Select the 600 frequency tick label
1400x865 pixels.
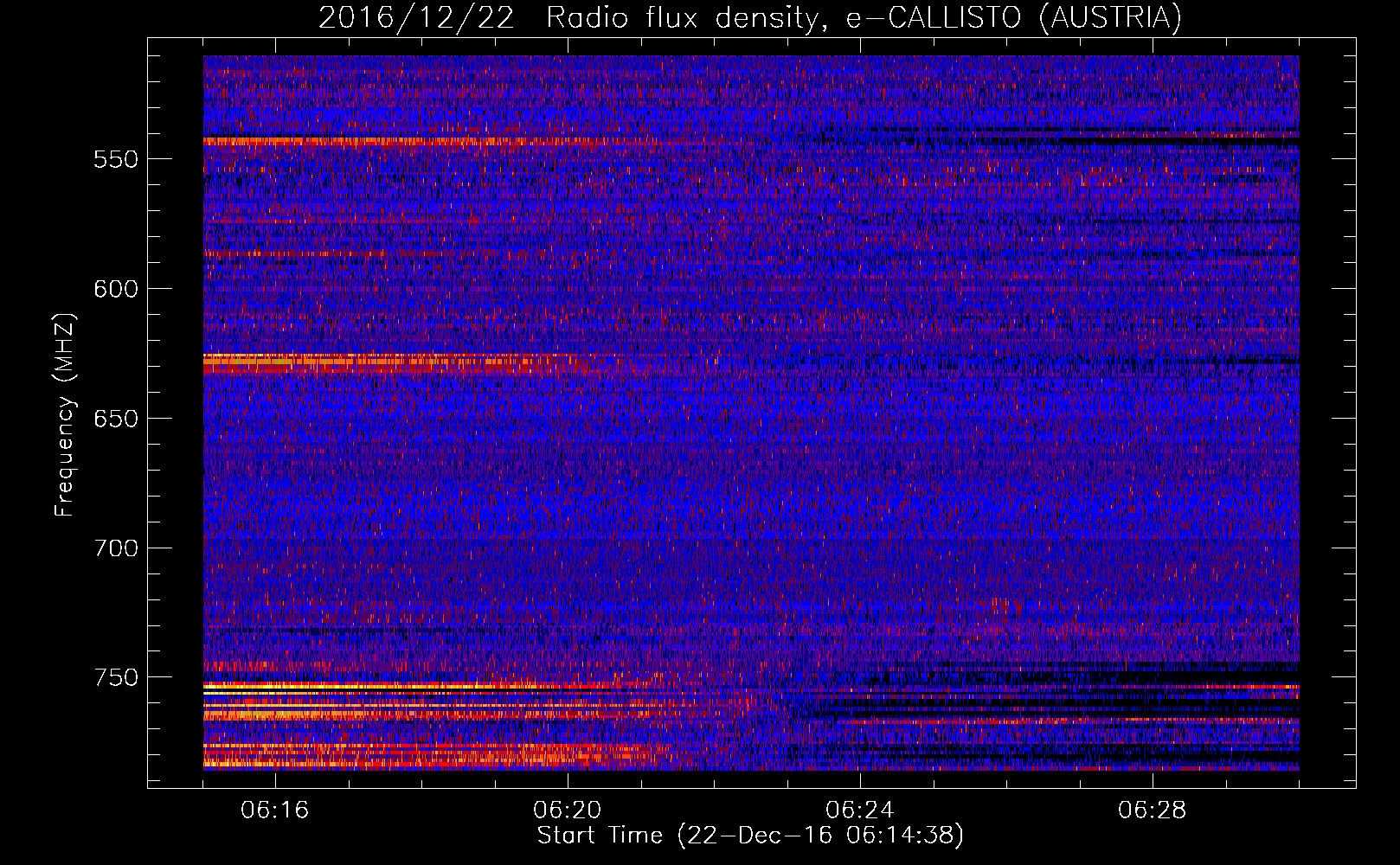pos(116,289)
